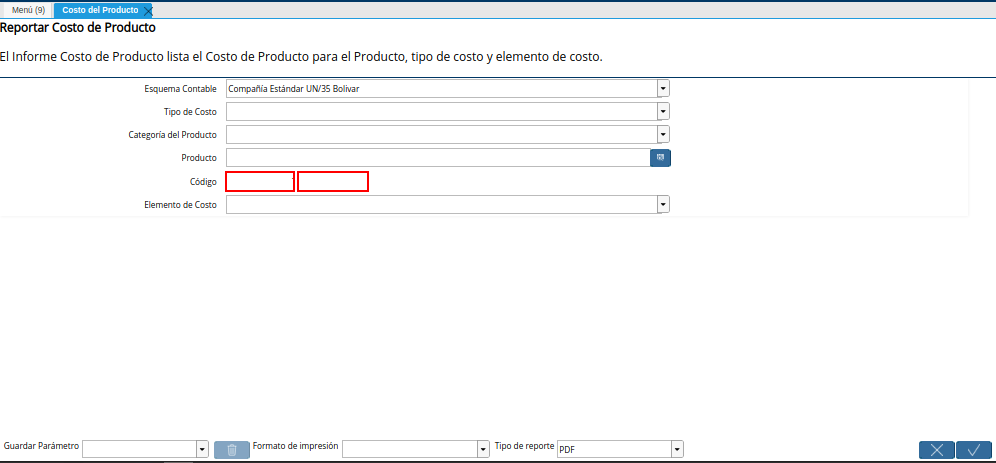Expand Categoría del Producto dropdown arrow
996x463 pixels.
tap(663, 135)
